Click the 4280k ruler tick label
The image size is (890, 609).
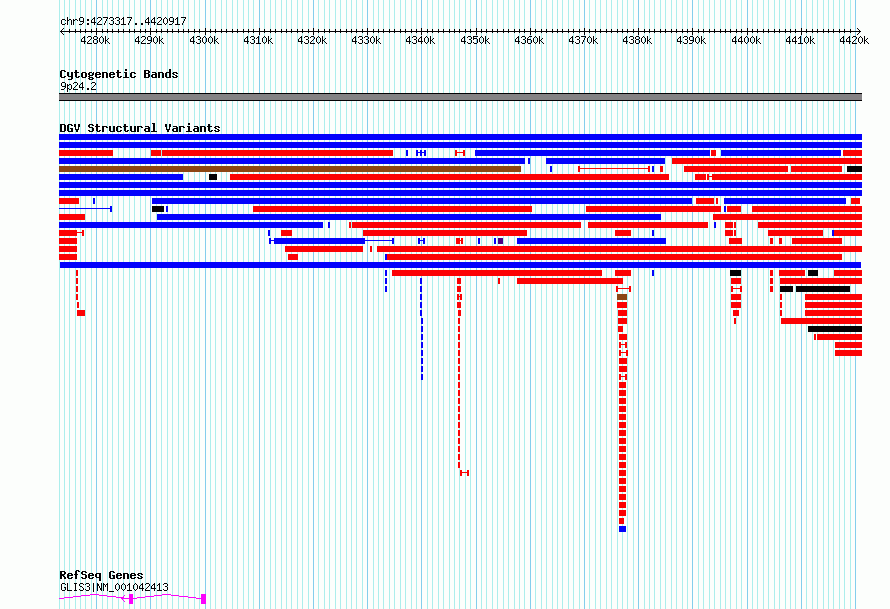click(95, 40)
